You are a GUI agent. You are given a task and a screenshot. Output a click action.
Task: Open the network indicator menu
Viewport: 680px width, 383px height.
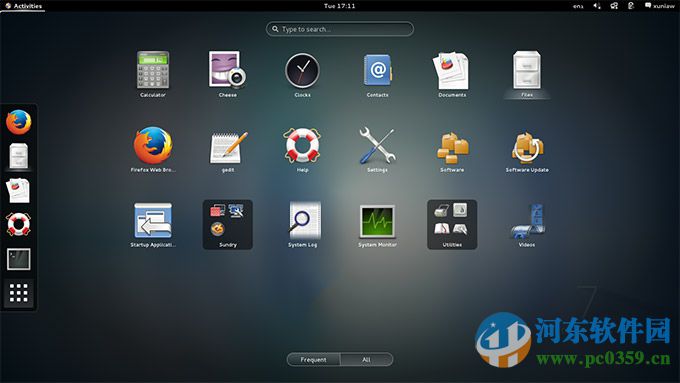(x=614, y=6)
